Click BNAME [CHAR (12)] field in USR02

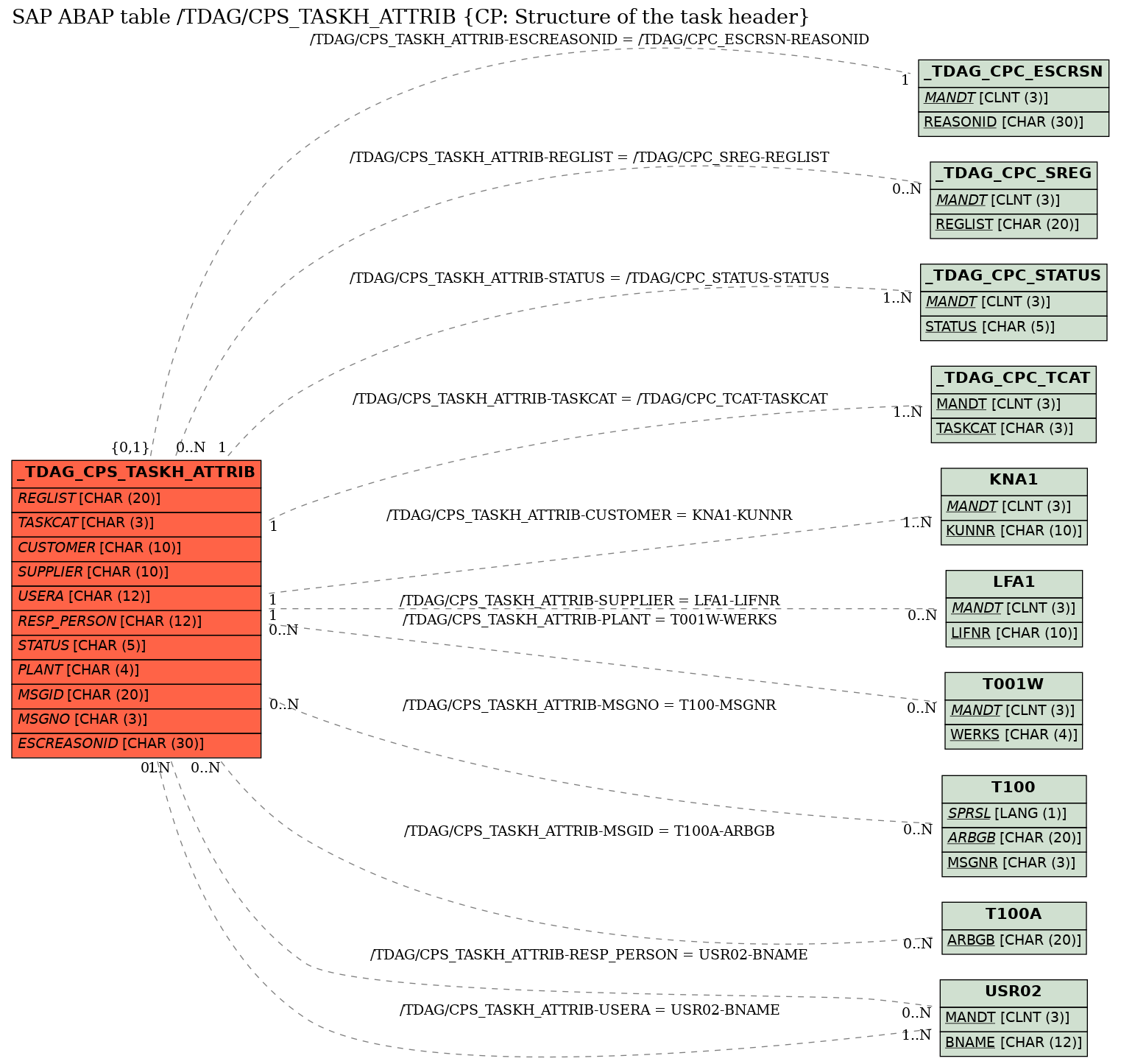click(x=1014, y=1043)
